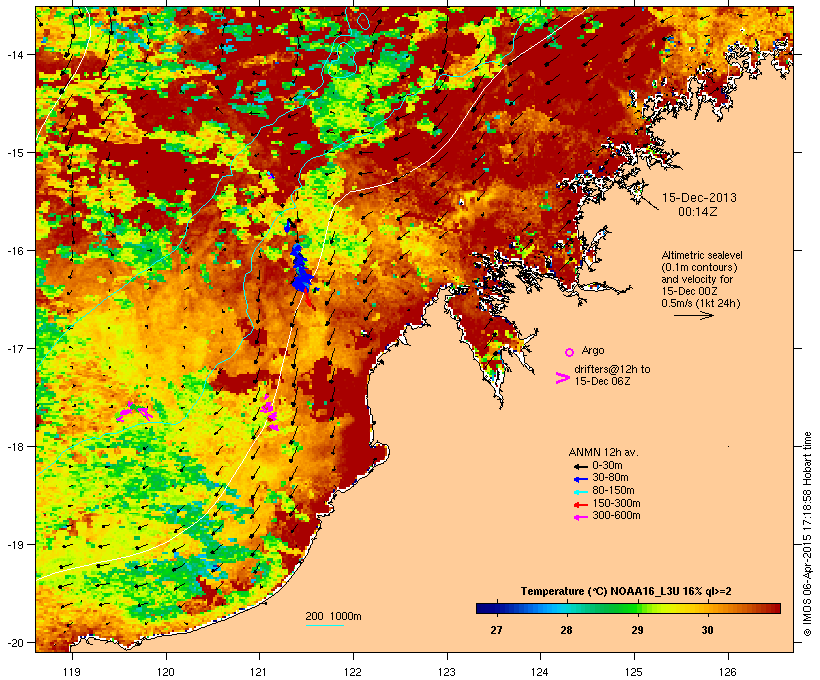Click the 30-80m depth label
The image size is (820, 680).
pyautogui.click(x=610, y=478)
